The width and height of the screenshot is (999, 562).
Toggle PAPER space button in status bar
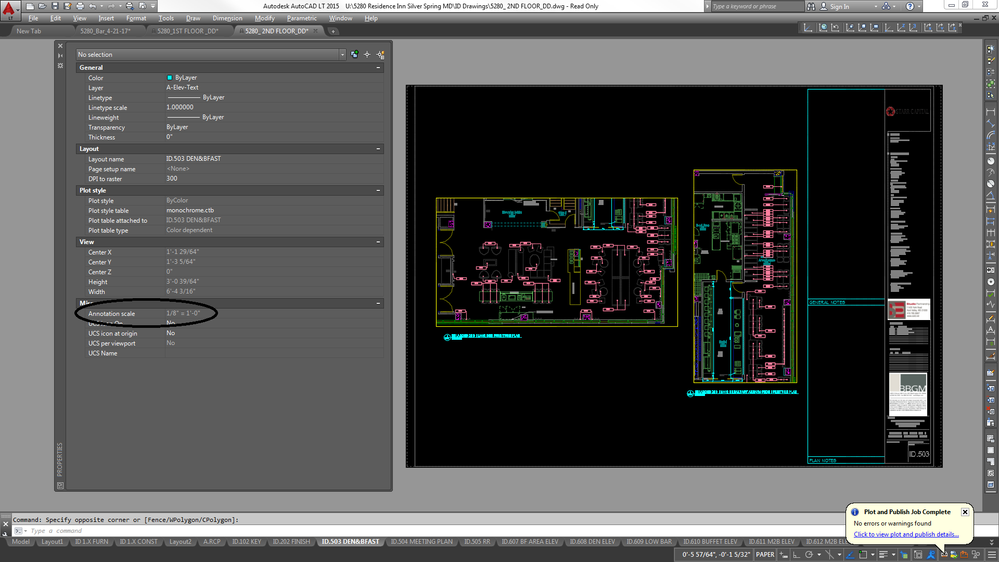point(765,554)
